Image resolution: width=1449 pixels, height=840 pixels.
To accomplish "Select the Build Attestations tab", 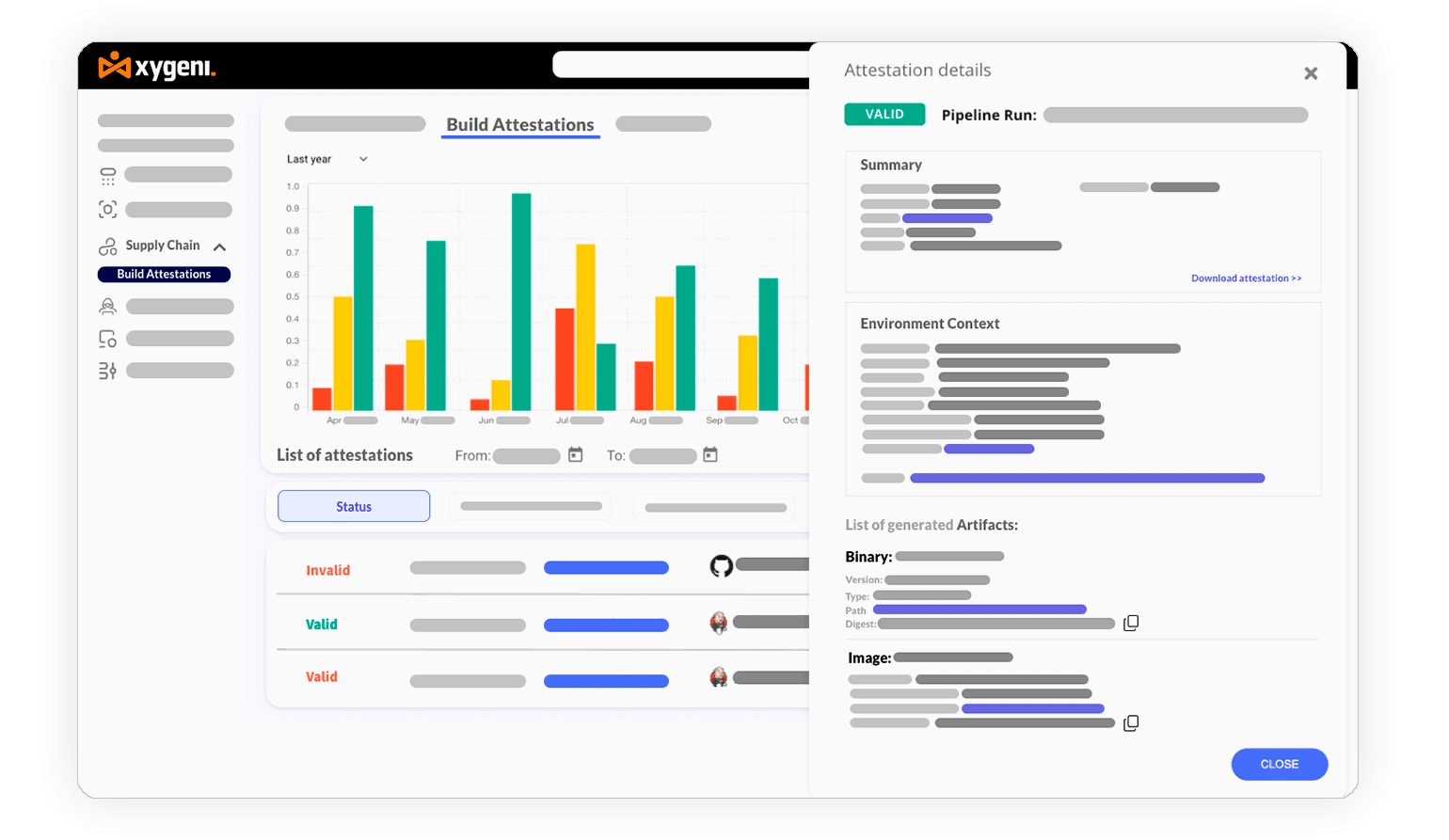I will pos(519,125).
